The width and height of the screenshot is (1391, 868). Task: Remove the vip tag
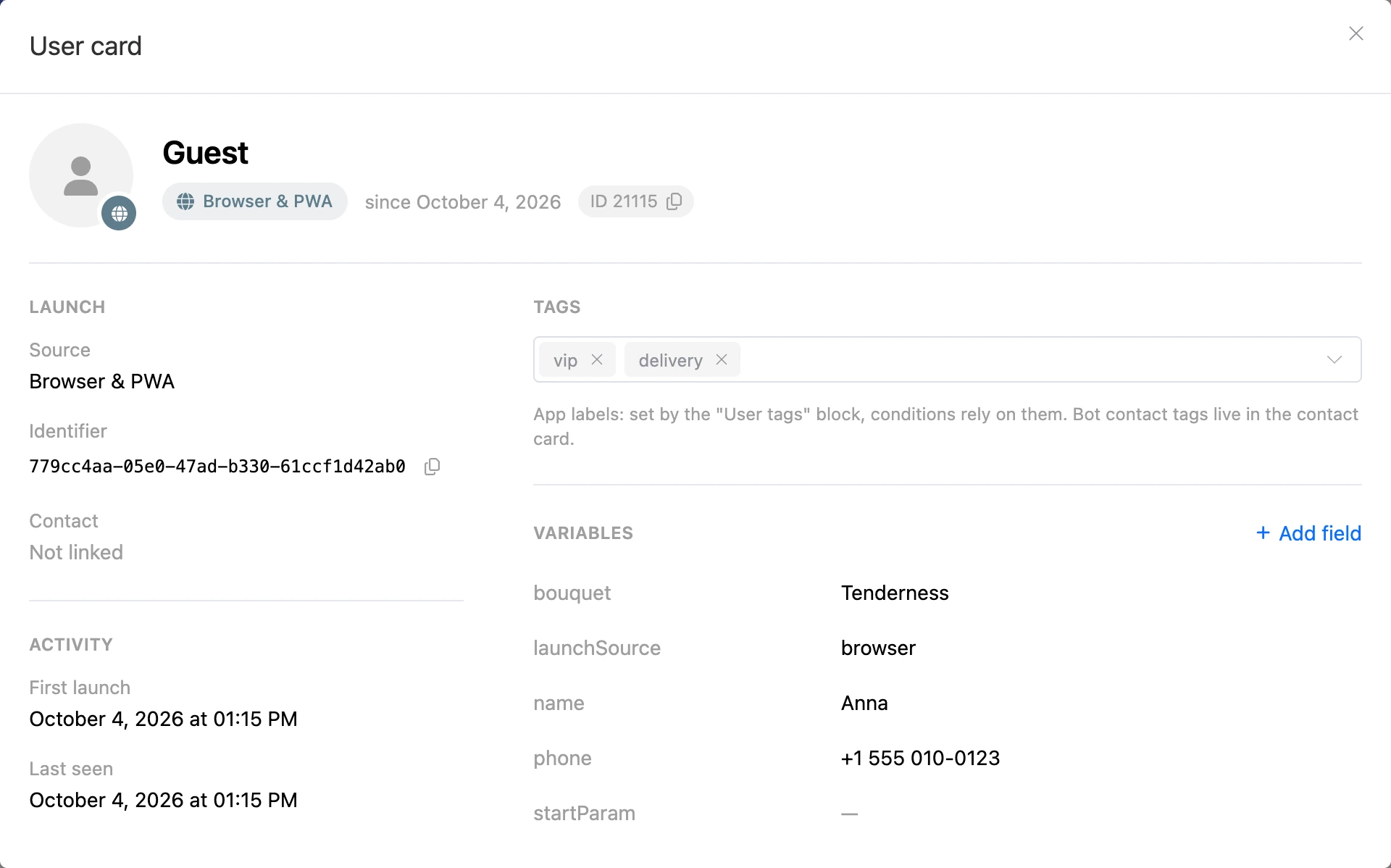[597, 359]
